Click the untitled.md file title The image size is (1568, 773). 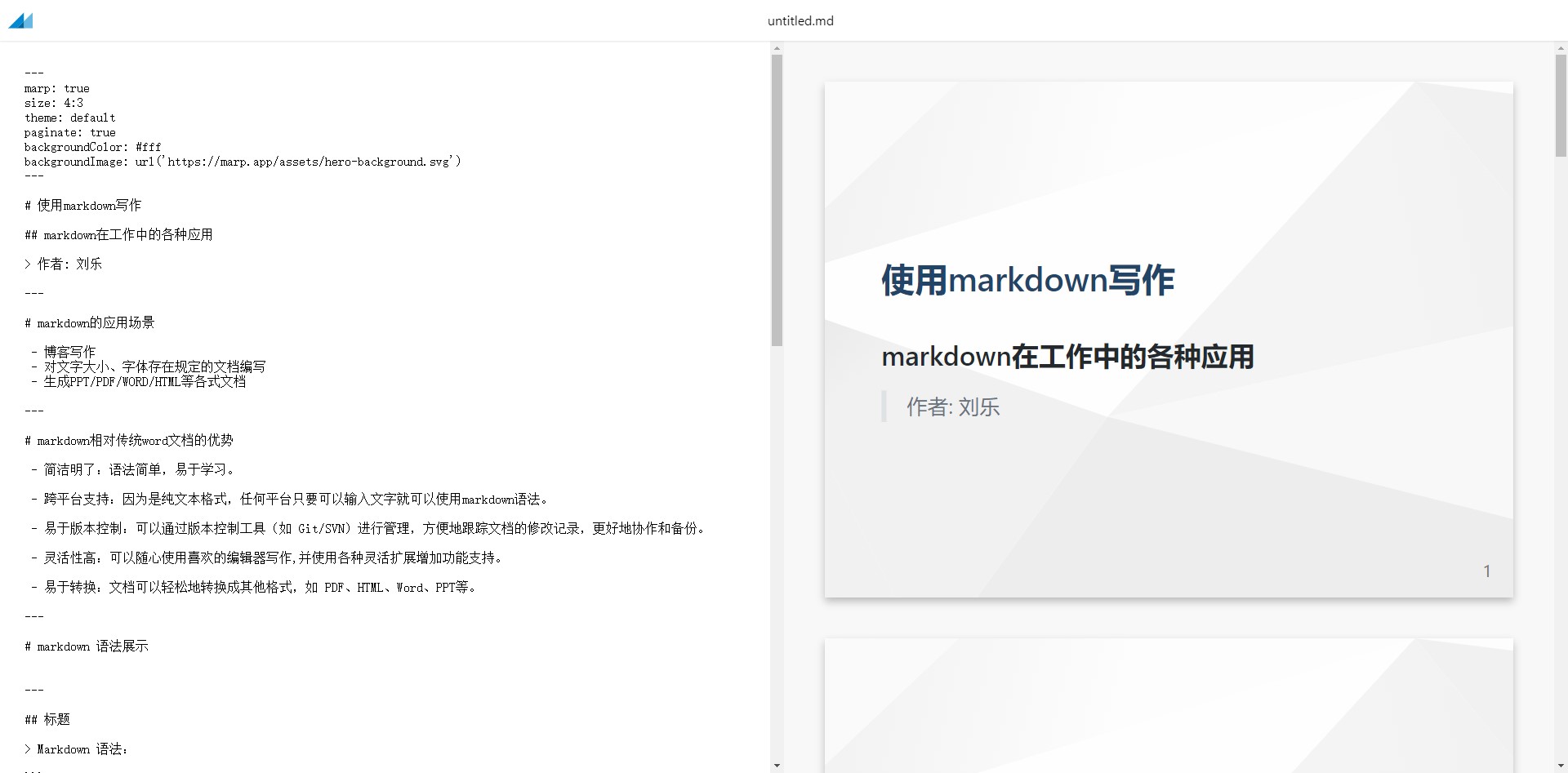pyautogui.click(x=800, y=21)
